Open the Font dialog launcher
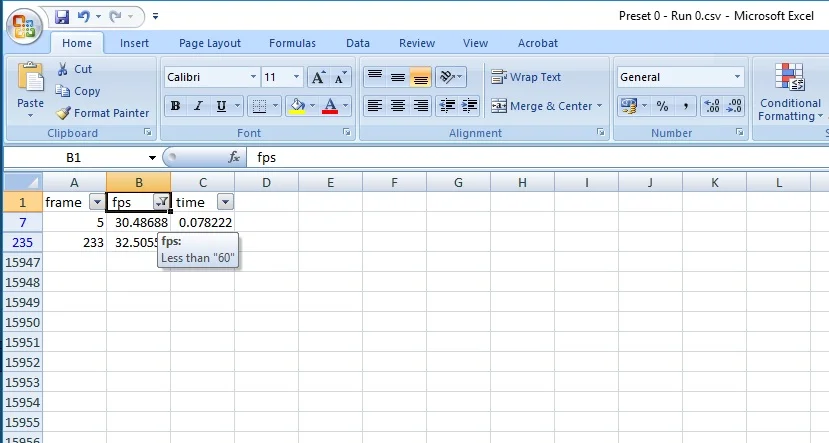Image resolution: width=829 pixels, height=443 pixels. pos(346,133)
